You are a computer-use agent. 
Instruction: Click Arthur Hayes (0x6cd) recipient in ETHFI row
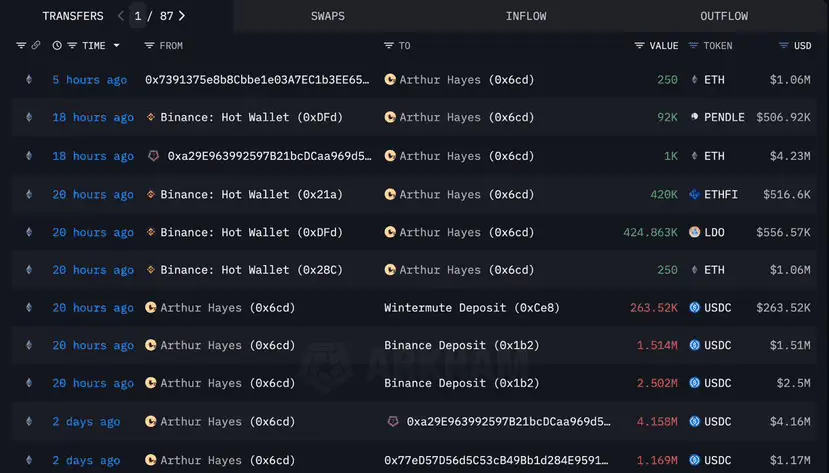pos(467,194)
